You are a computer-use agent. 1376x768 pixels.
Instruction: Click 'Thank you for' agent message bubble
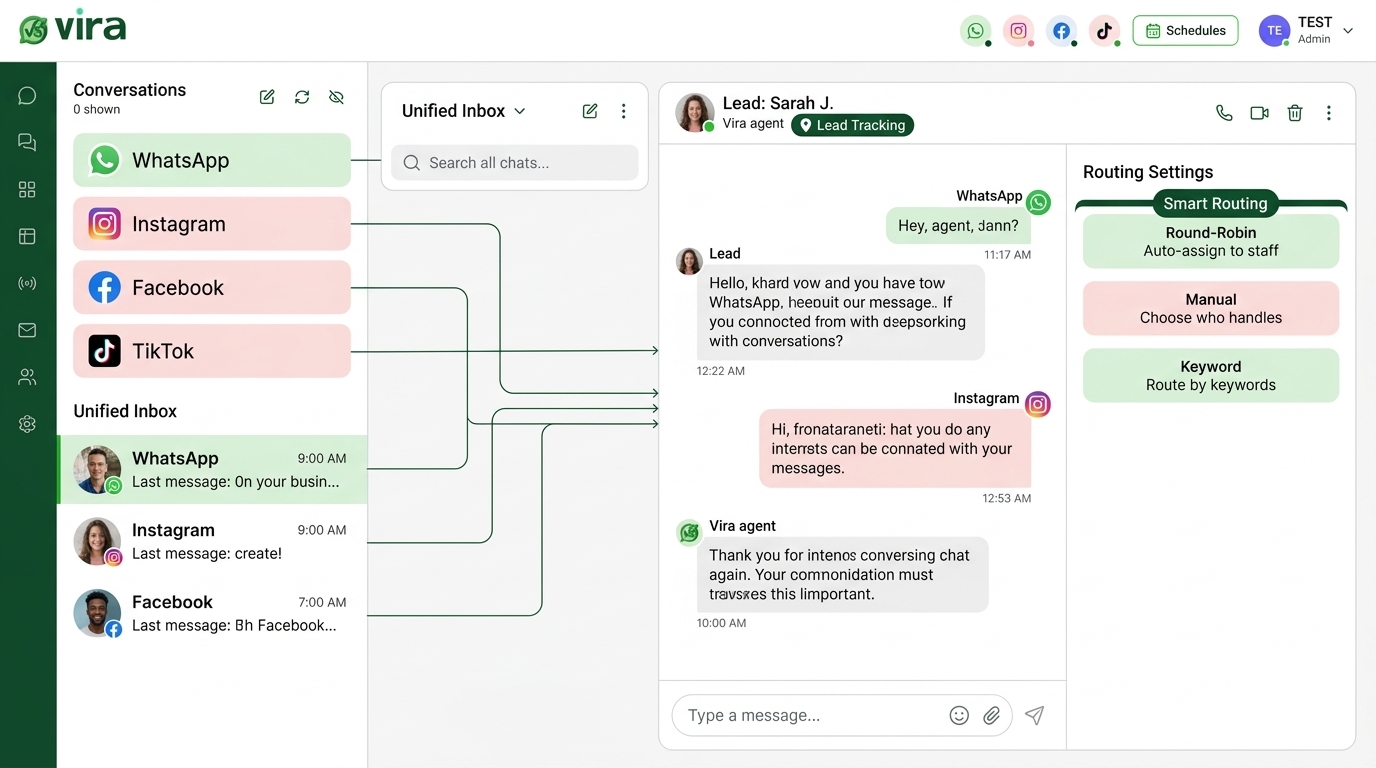point(842,574)
